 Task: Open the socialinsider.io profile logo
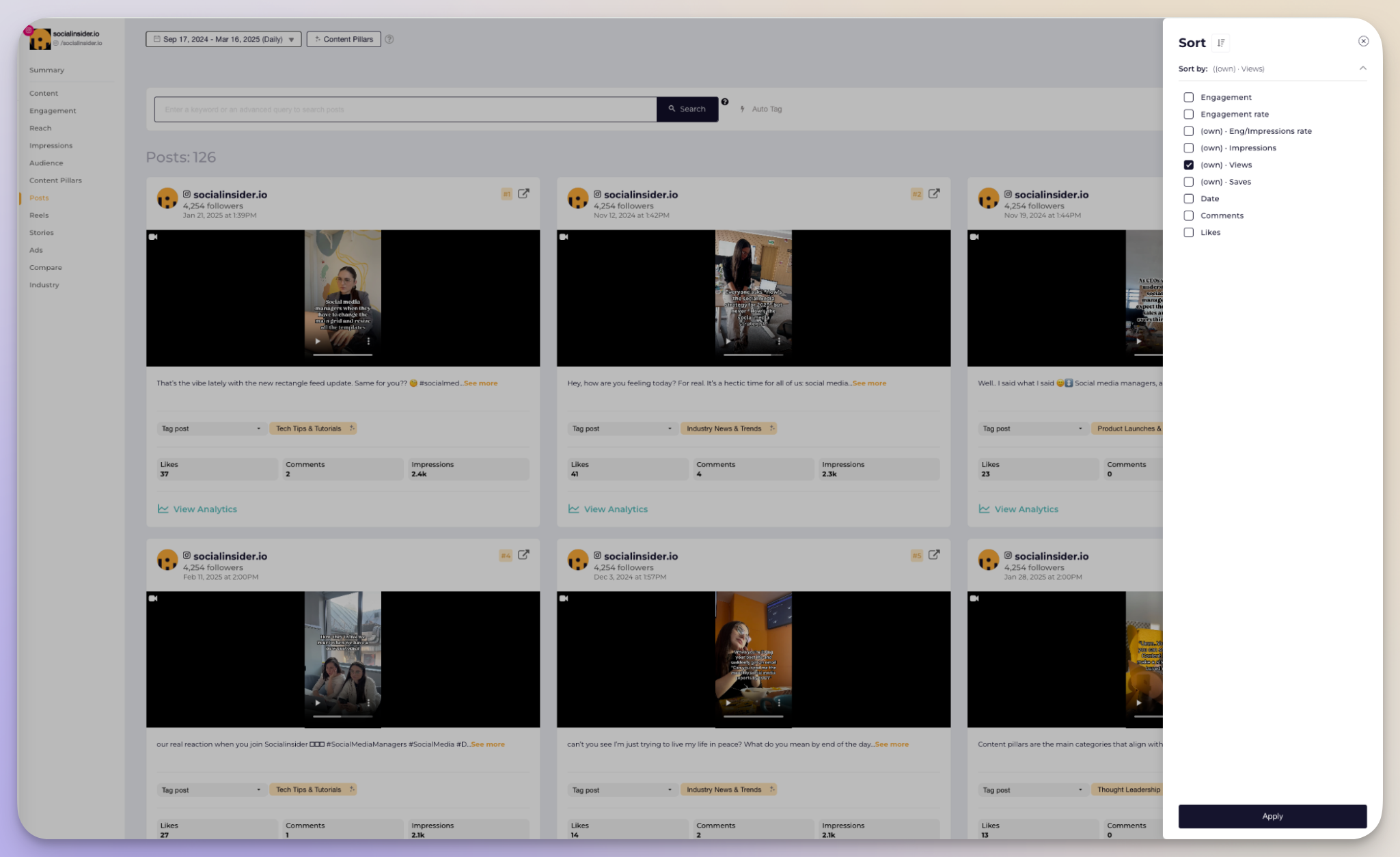coord(40,39)
